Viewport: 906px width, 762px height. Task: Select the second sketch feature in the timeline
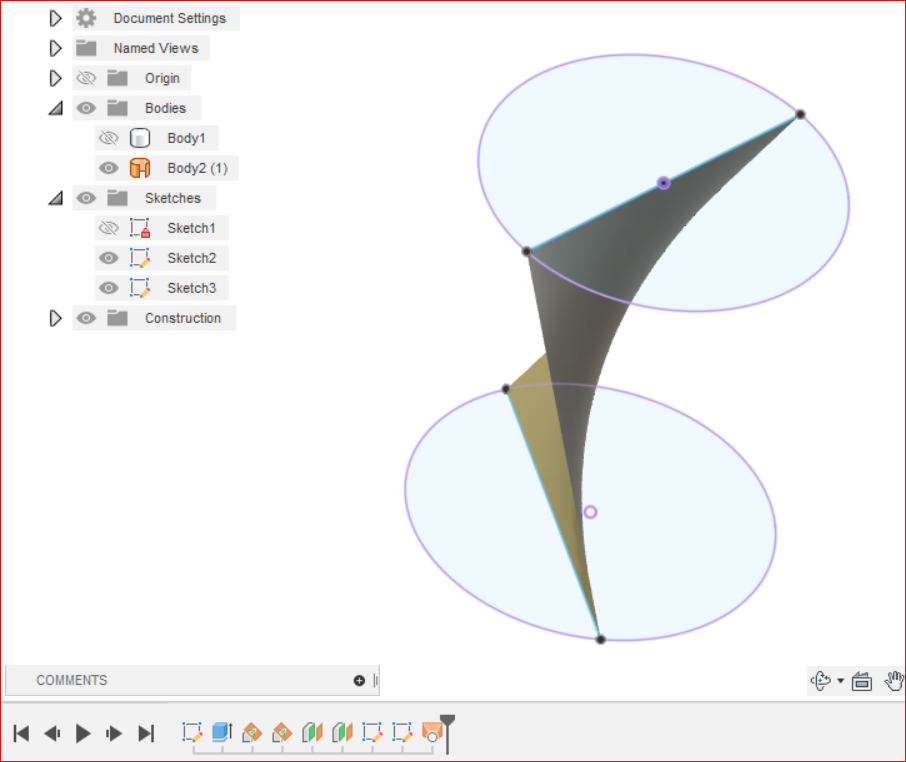pos(372,733)
